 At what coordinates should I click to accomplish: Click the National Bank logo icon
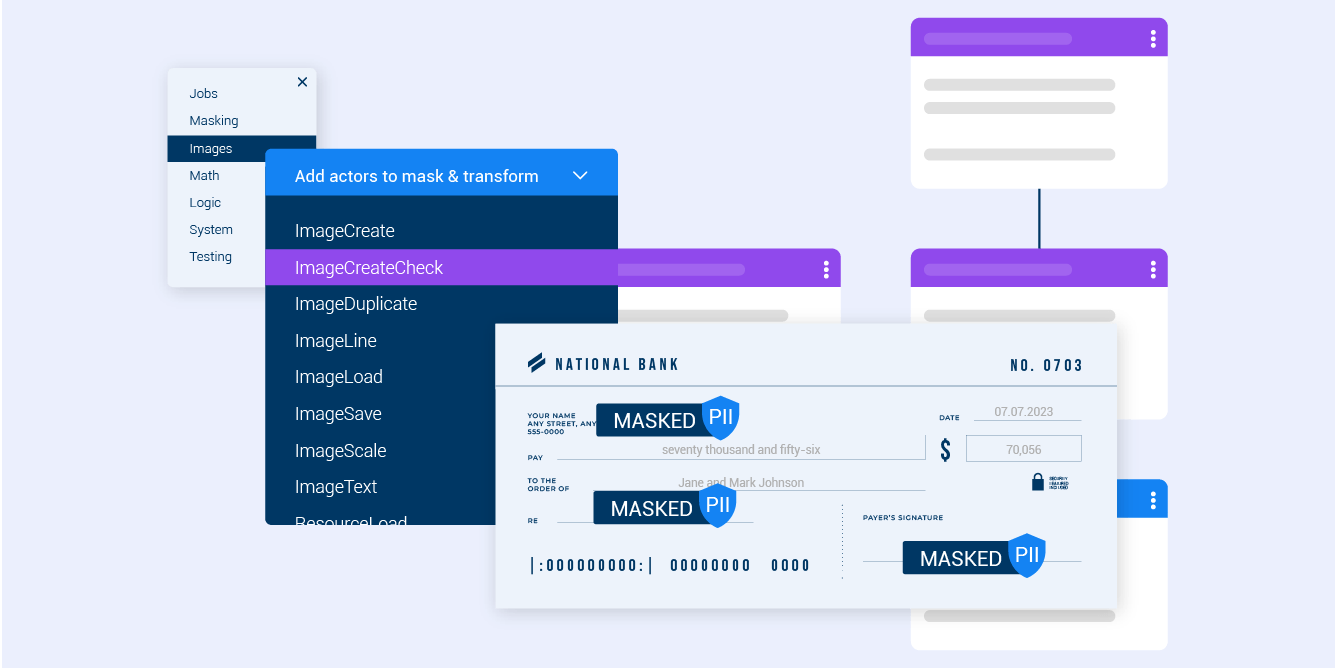coord(538,364)
